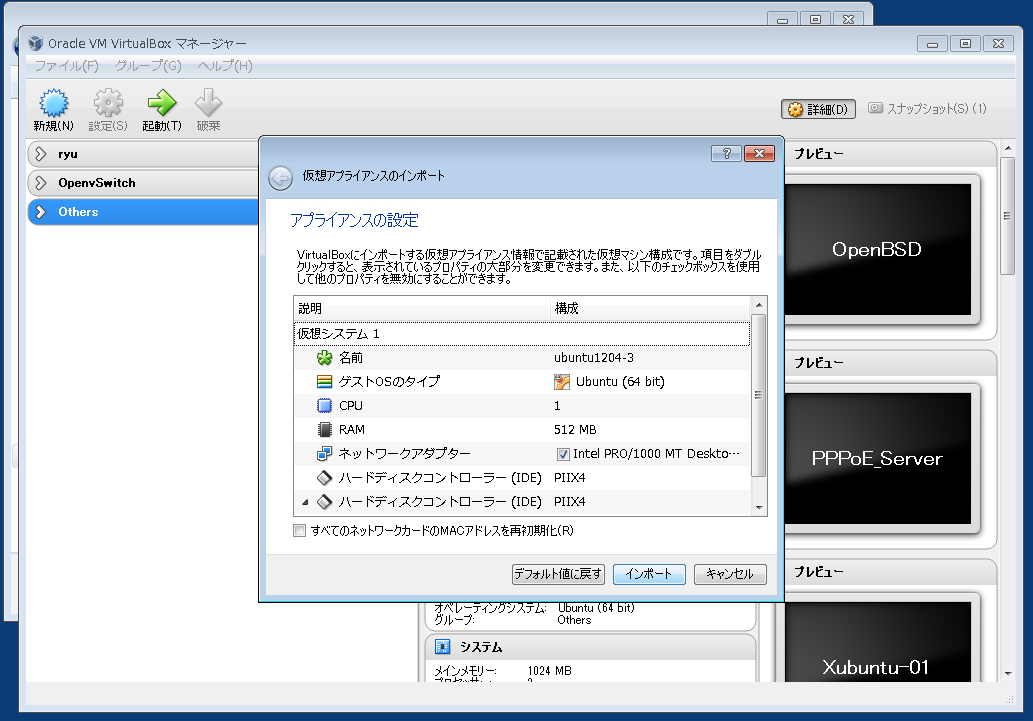The height and width of the screenshot is (721, 1033).
Task: Click the 起動(T) green start arrow icon
Action: pyautogui.click(x=161, y=104)
